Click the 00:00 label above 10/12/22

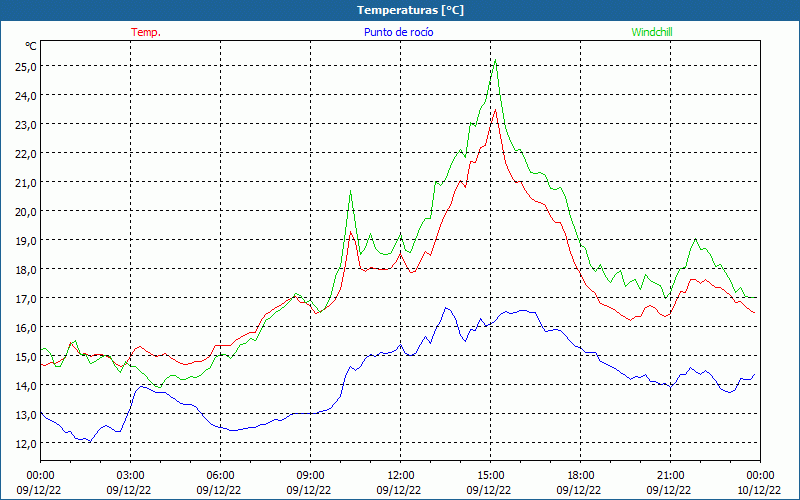[x=760, y=476]
